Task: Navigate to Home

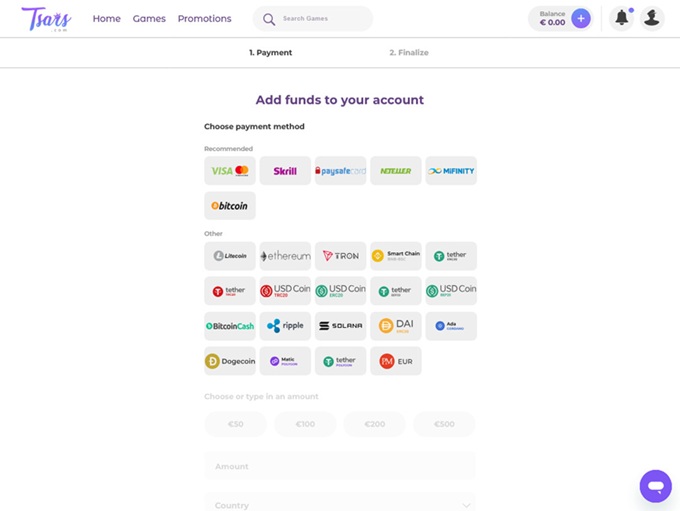Action: tap(106, 19)
